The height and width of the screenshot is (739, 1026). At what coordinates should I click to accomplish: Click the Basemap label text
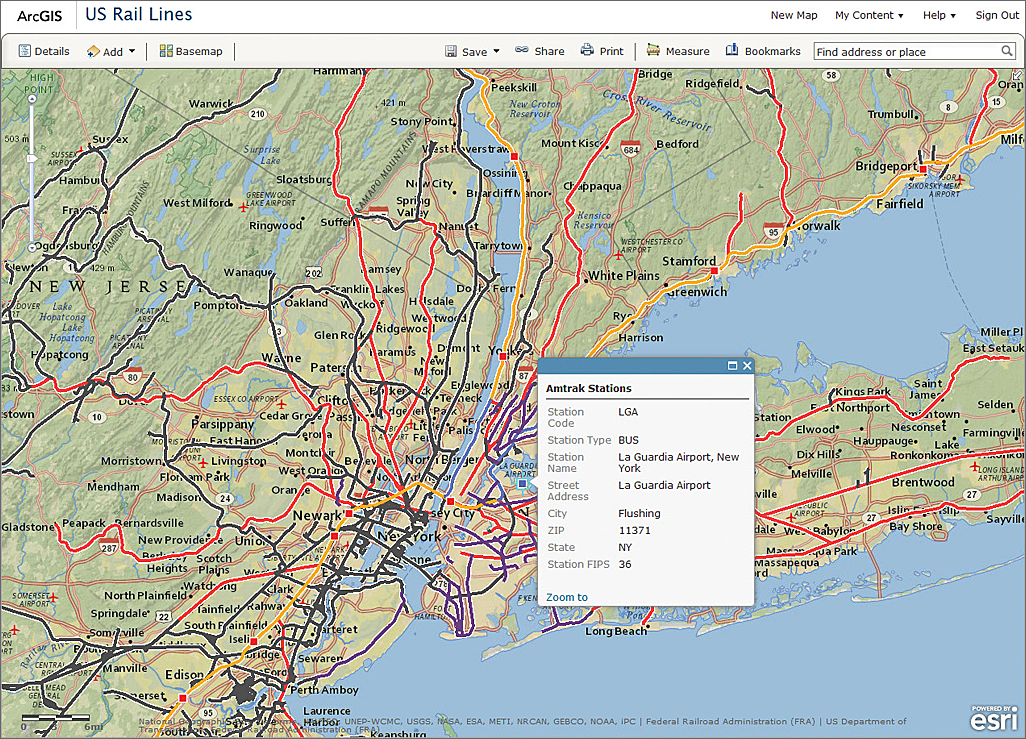[x=199, y=51]
